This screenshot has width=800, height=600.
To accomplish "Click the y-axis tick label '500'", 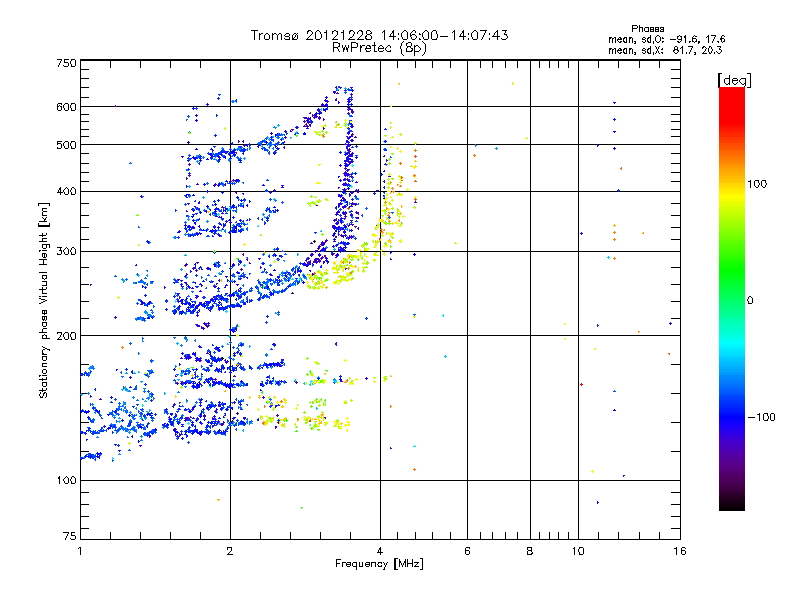I will pyautogui.click(x=66, y=145).
